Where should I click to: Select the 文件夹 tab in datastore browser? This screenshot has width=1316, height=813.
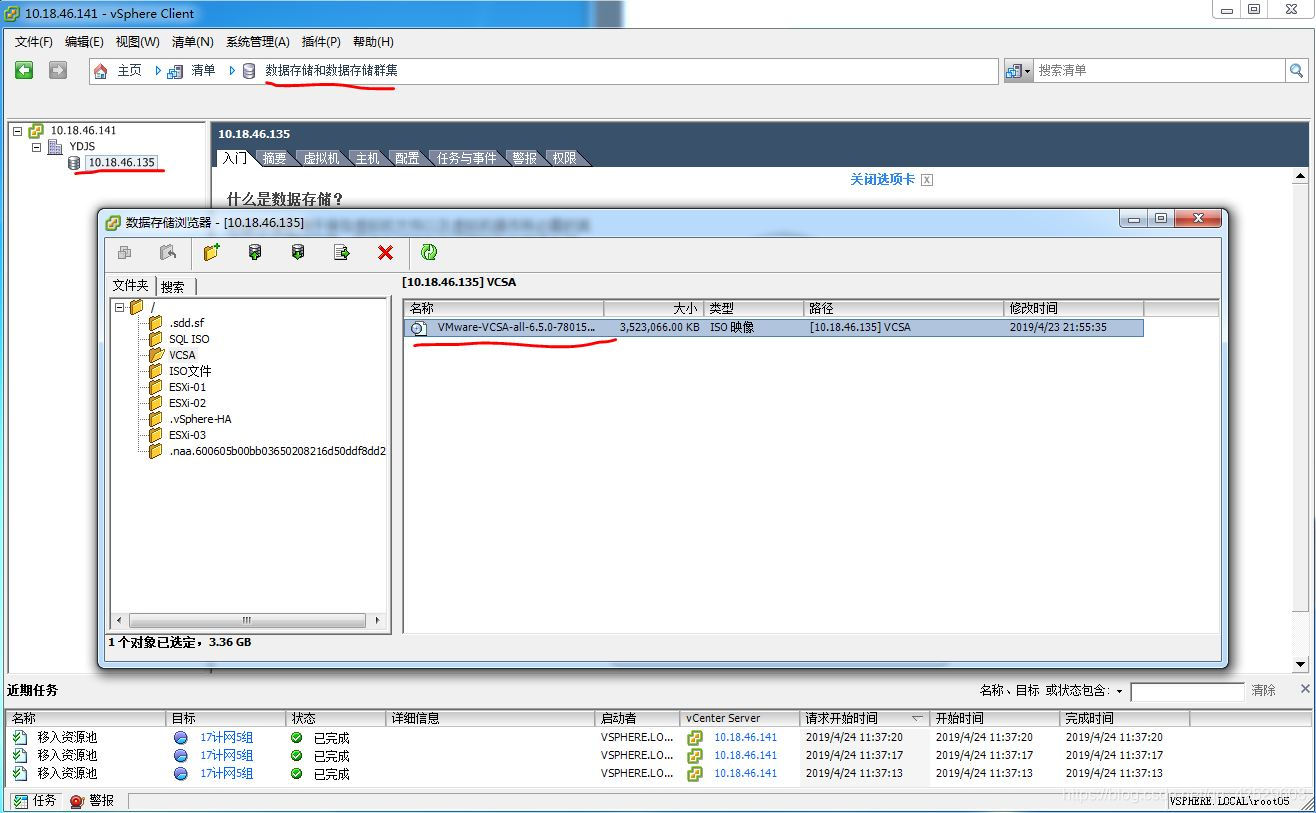(131, 286)
